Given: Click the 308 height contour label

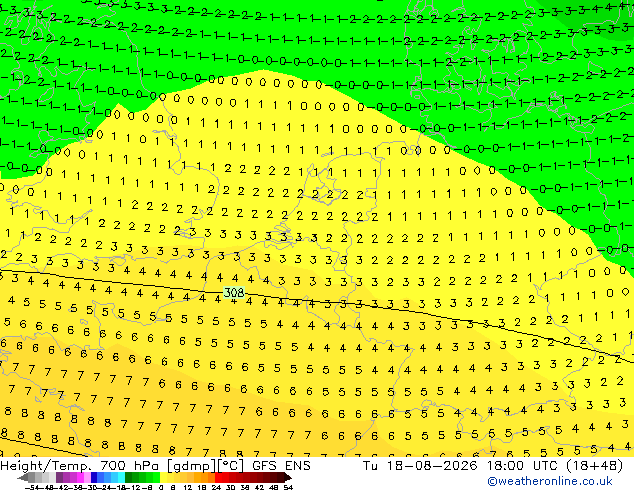Looking at the screenshot, I should coord(234,292).
